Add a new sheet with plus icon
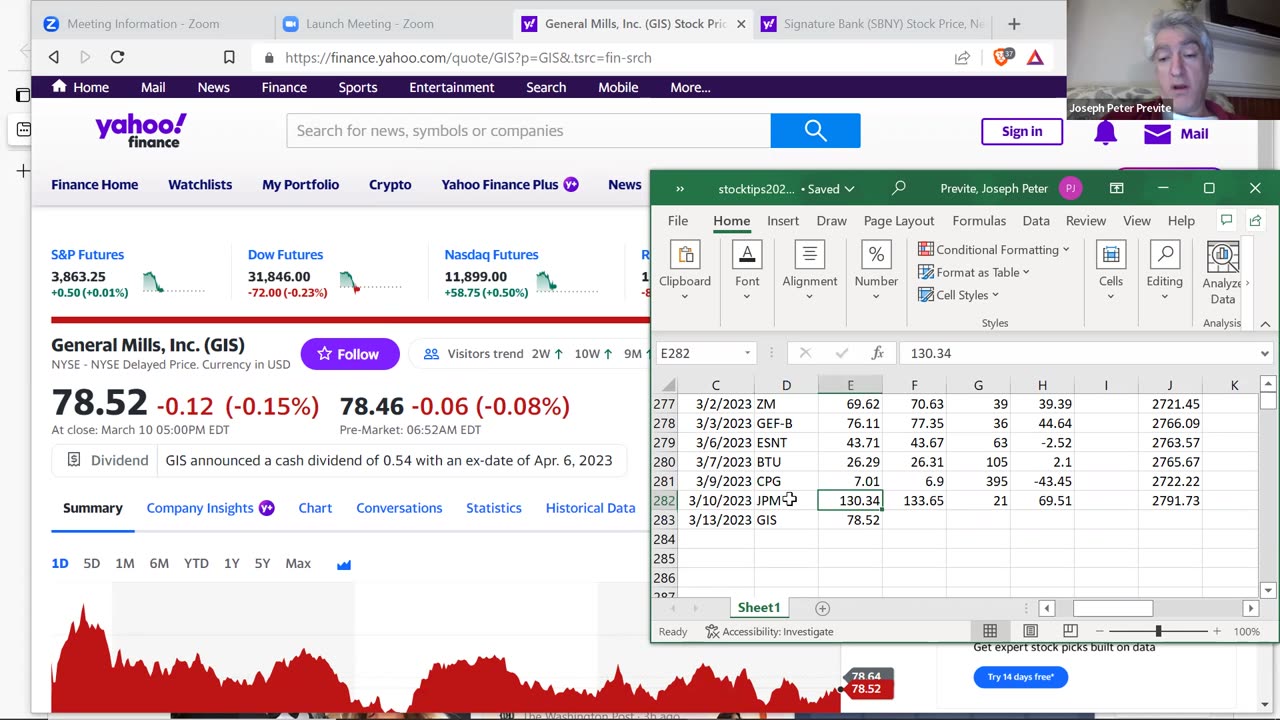The image size is (1280, 720). (823, 608)
